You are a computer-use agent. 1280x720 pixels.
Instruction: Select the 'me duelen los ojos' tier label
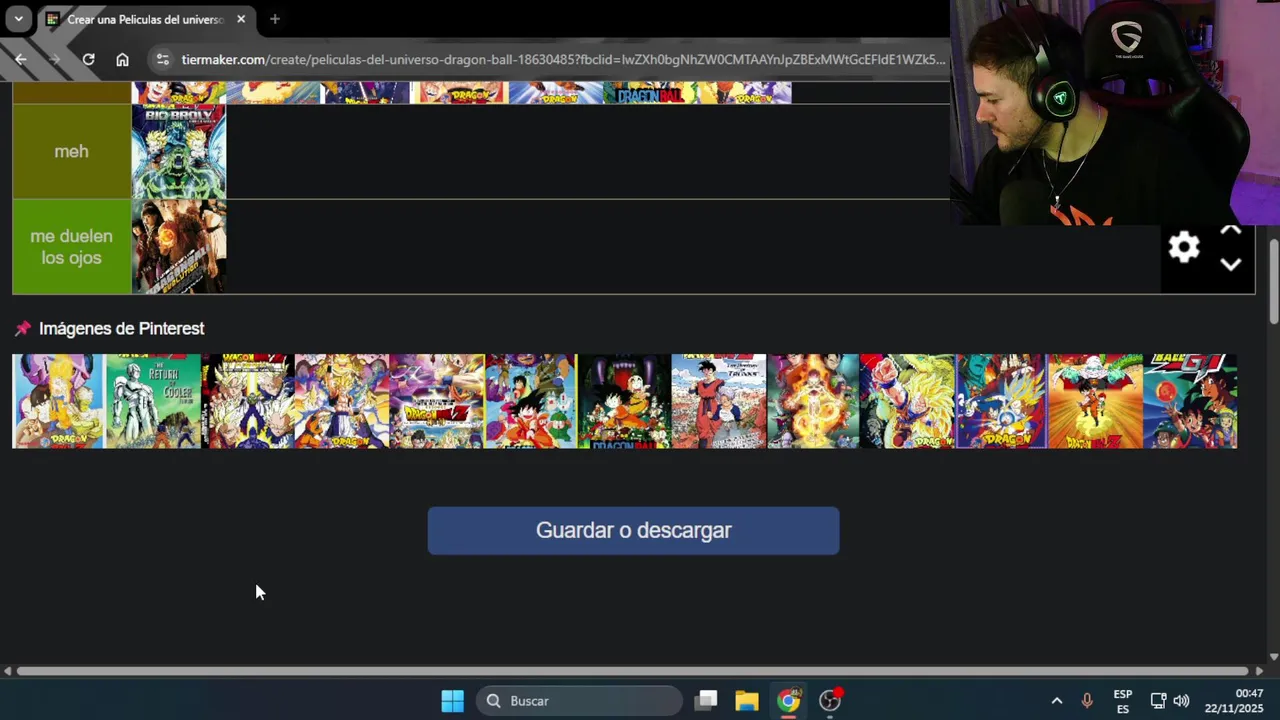[71, 247]
